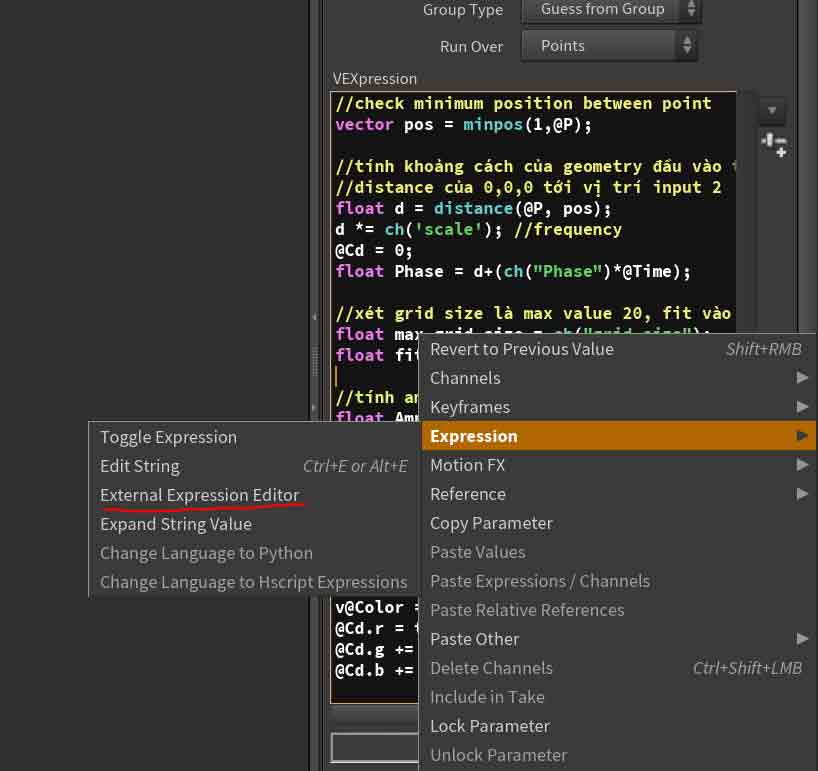Click the VEXpression label

375,79
